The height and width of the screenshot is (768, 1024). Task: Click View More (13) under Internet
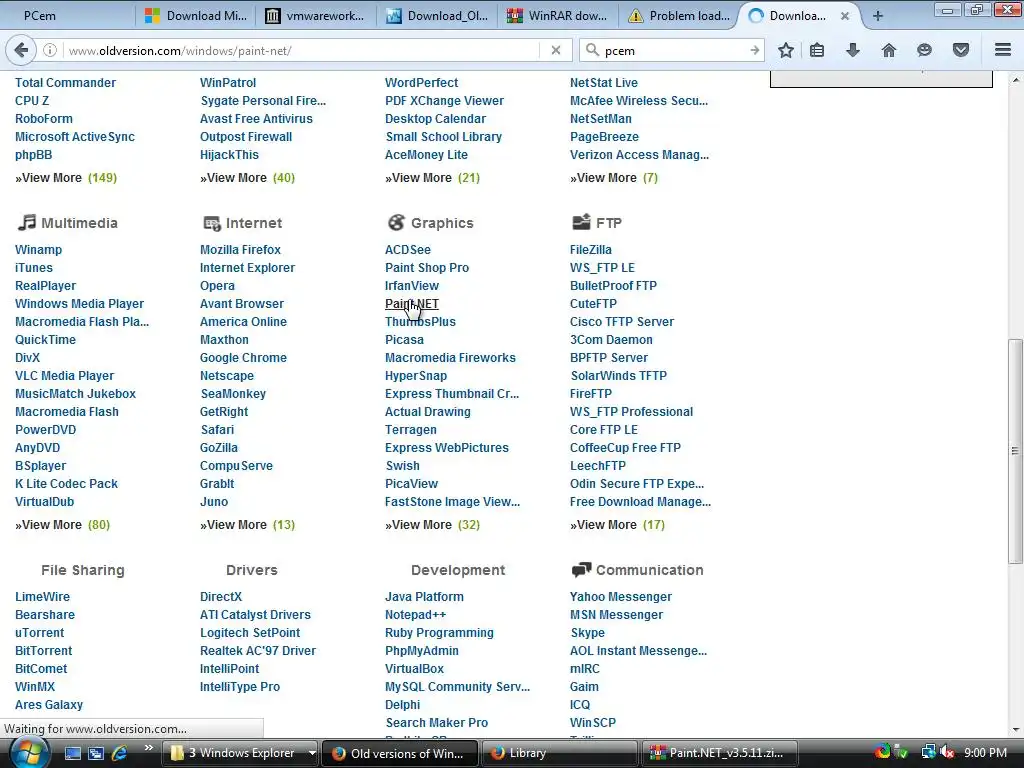coord(248,524)
